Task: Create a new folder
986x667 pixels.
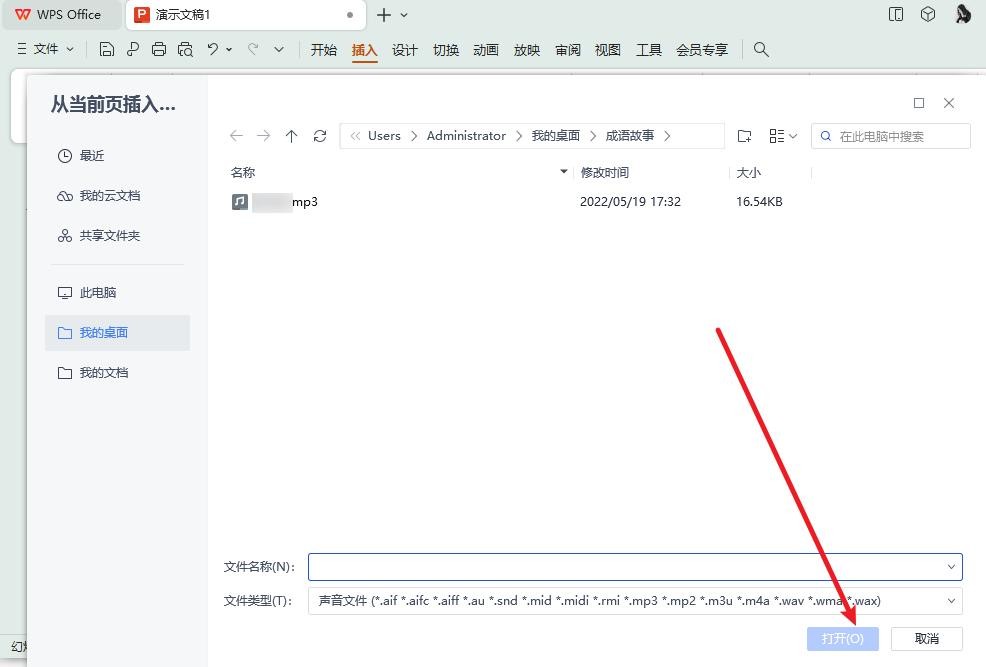Action: click(744, 136)
